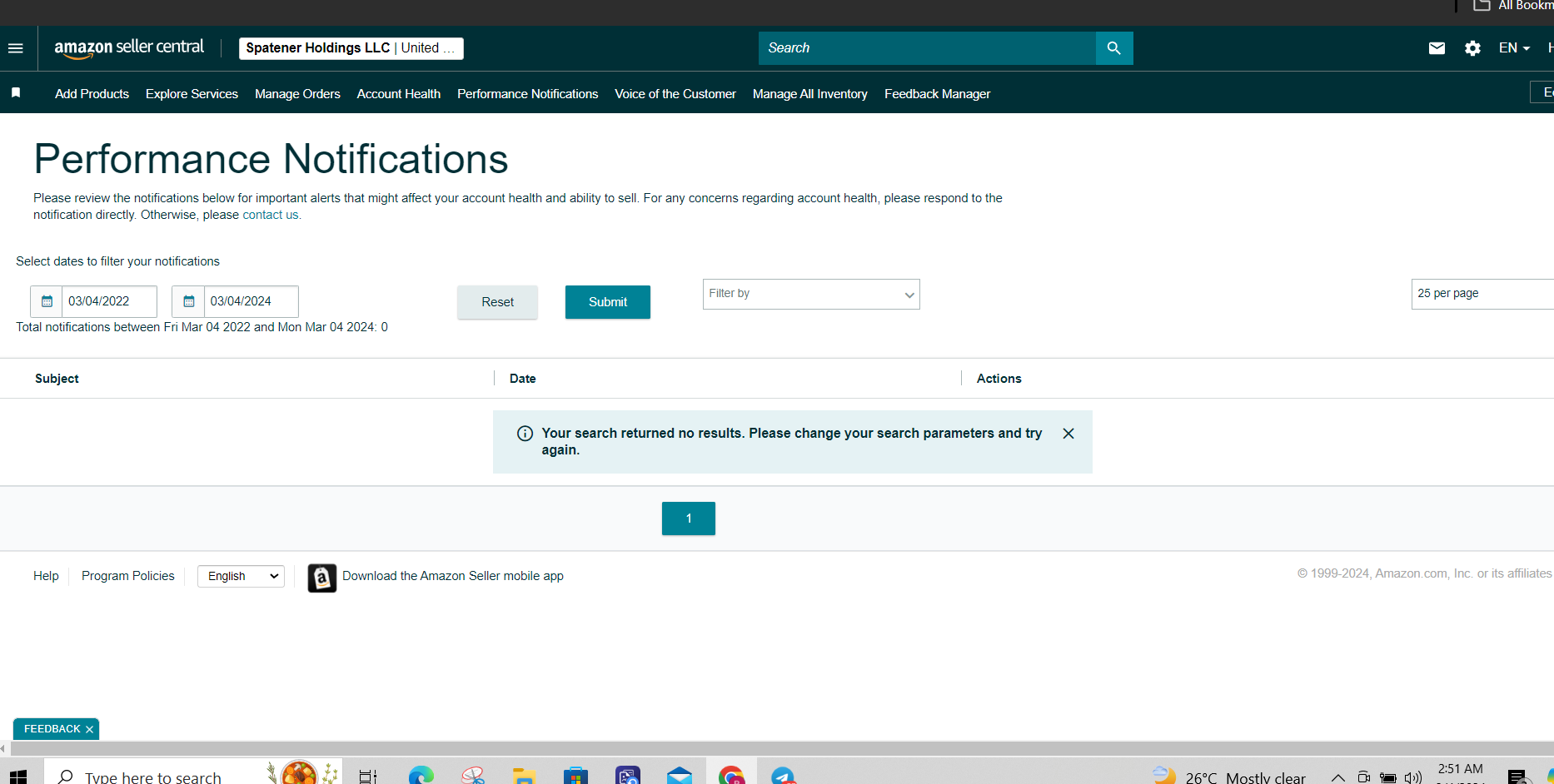Go to Manage All Inventory
Screen dimensions: 1554x784
[x=810, y=94]
